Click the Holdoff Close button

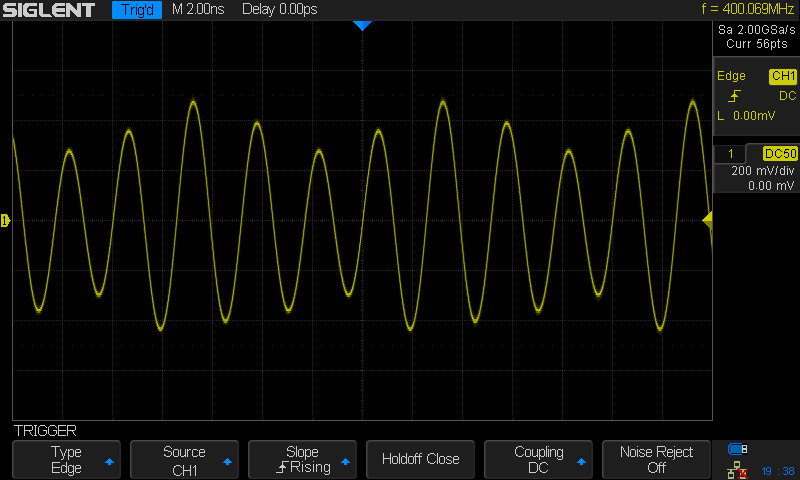420,459
